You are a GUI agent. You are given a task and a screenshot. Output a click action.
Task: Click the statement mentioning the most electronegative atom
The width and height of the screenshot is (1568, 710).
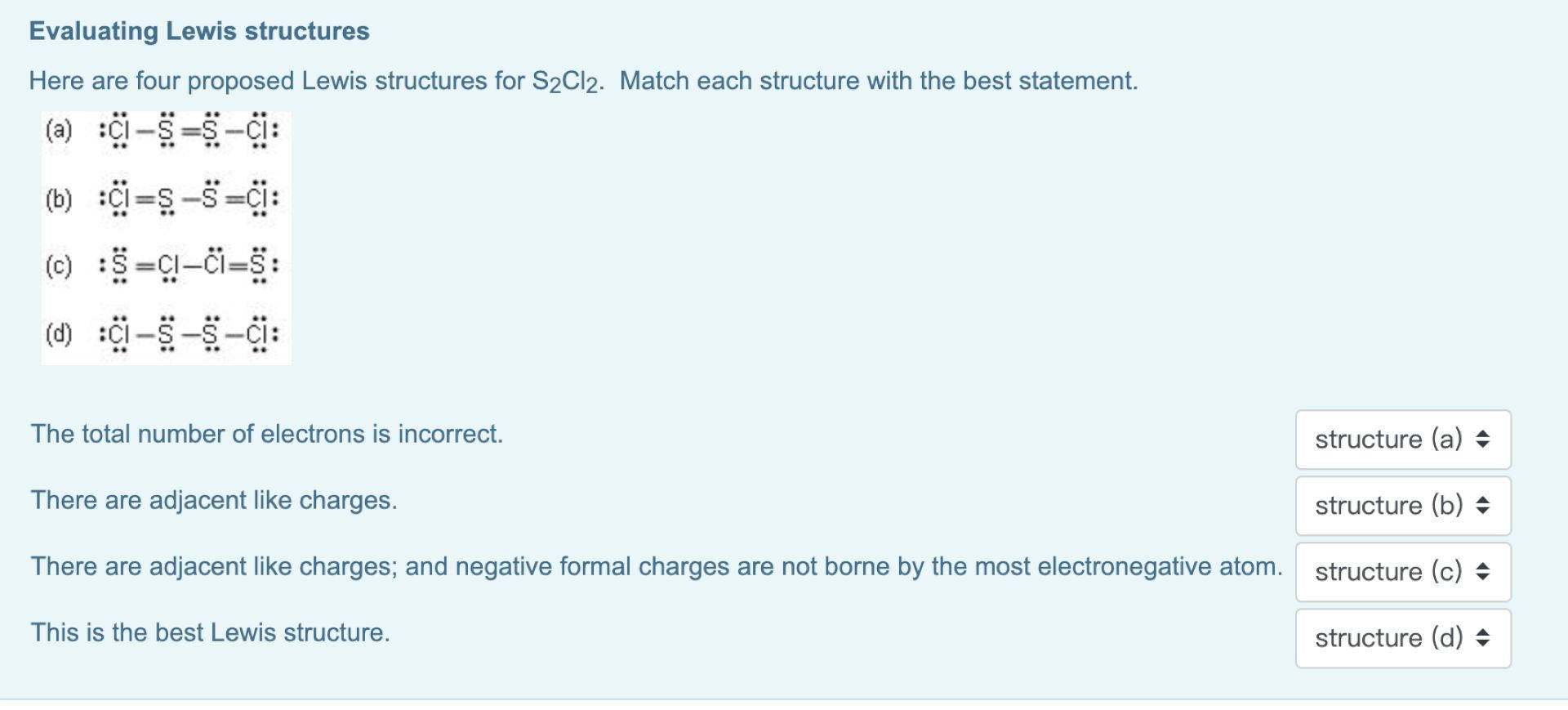tap(656, 566)
